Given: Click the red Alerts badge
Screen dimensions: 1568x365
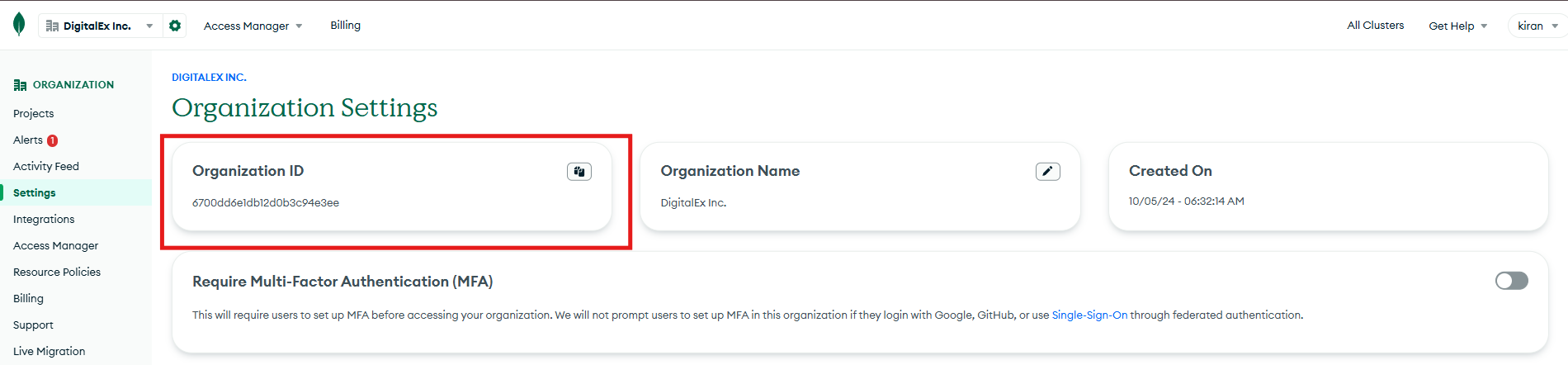Looking at the screenshot, I should tap(53, 140).
